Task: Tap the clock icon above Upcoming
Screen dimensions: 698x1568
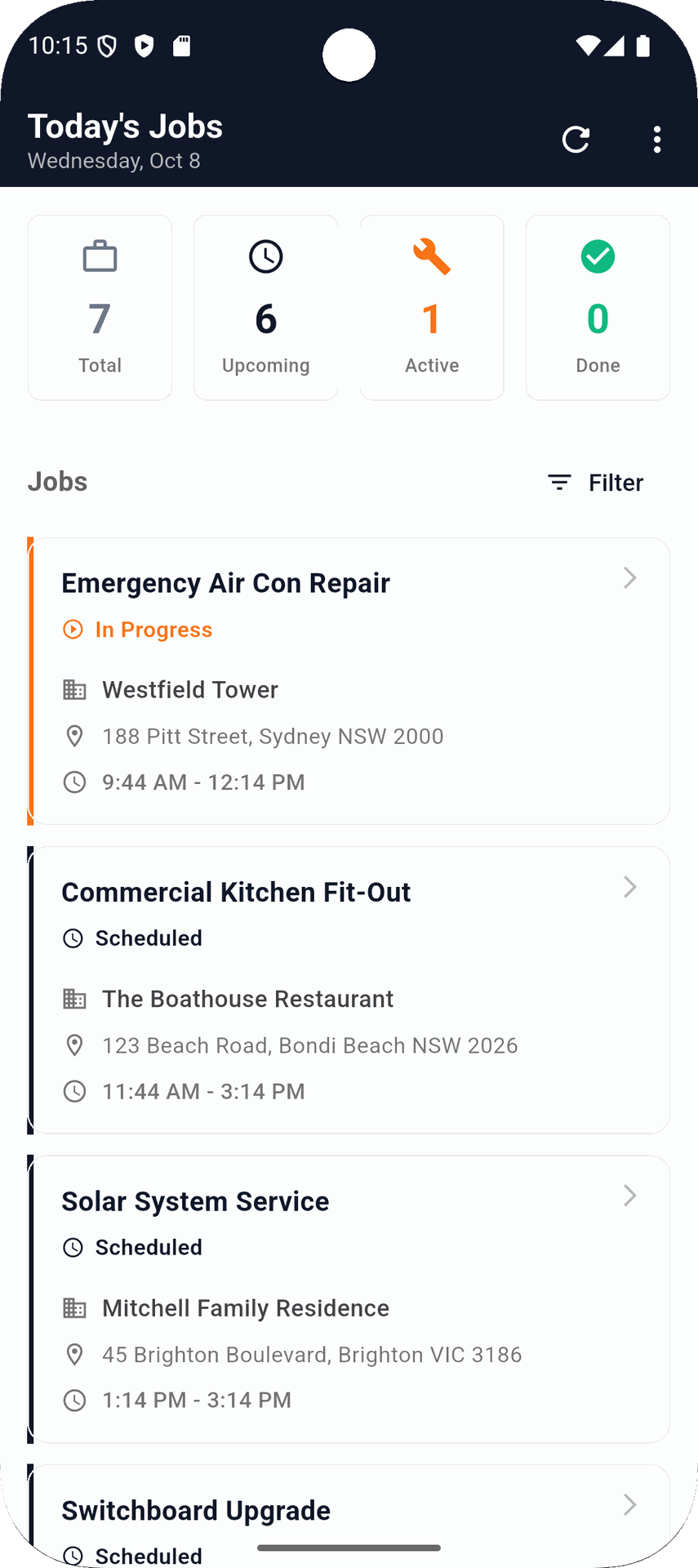Action: tap(265, 256)
